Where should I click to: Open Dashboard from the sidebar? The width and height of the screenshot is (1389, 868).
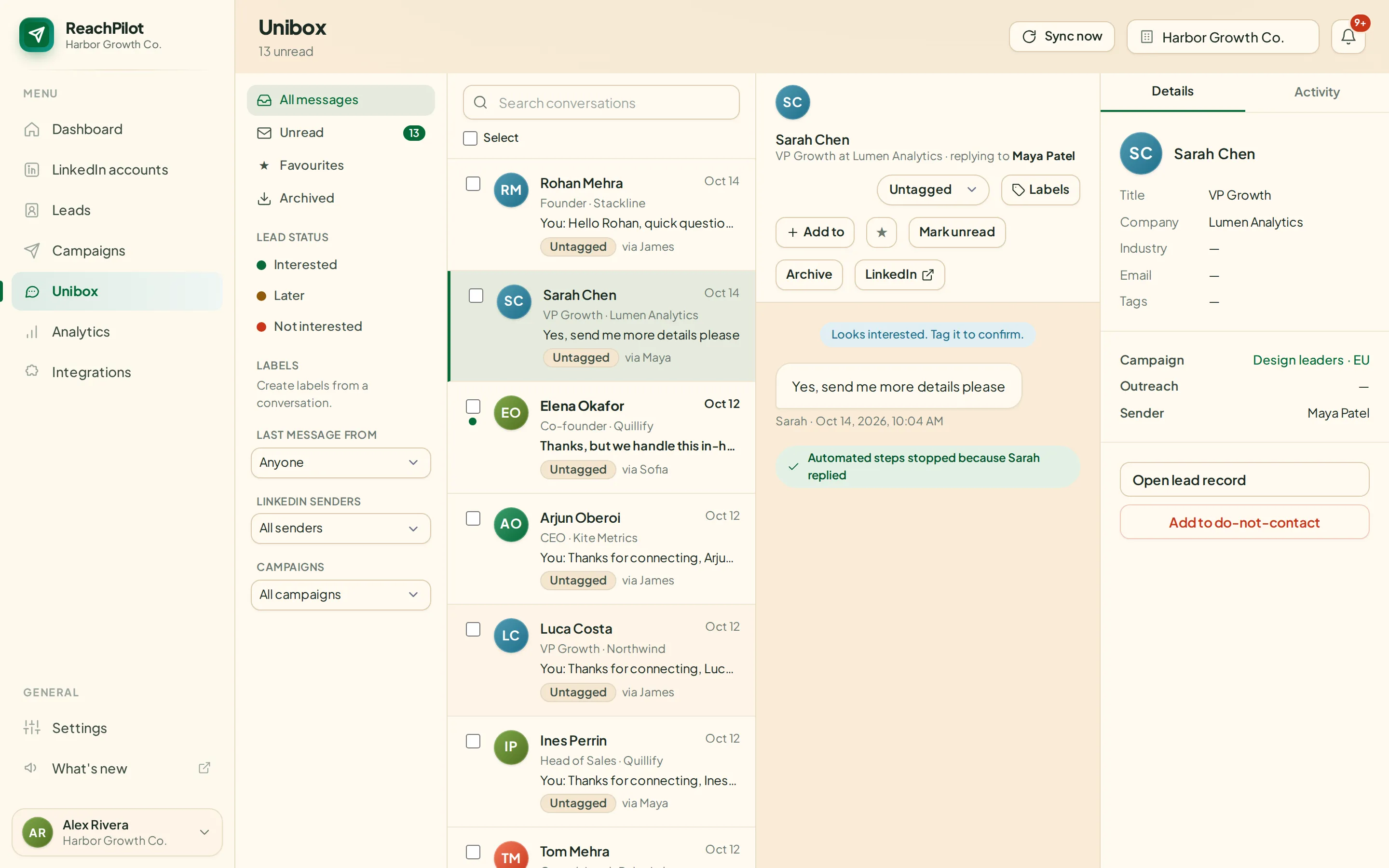117,129
